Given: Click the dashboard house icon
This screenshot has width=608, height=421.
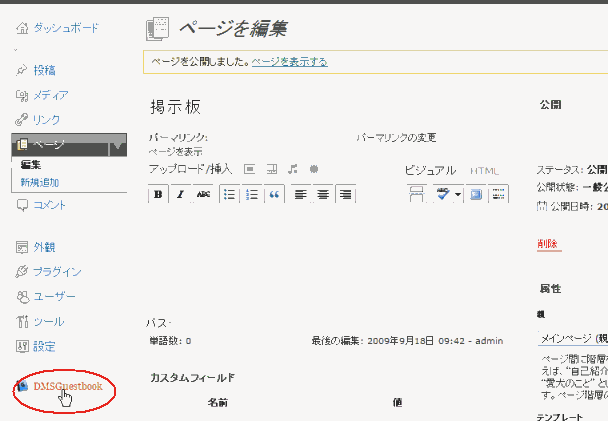Looking at the screenshot, I should coord(22,28).
